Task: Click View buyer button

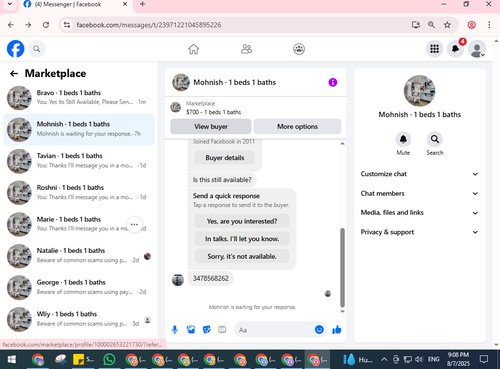Action: (211, 126)
